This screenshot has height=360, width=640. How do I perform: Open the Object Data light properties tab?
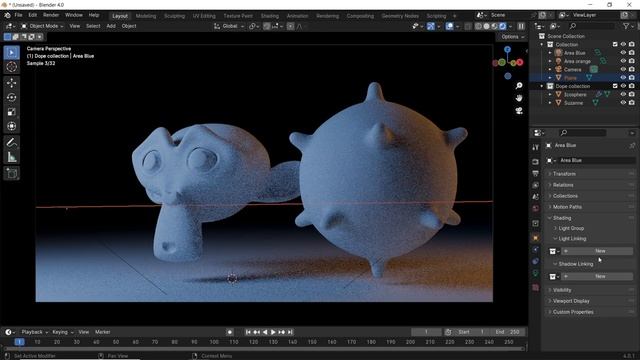[x=536, y=273]
